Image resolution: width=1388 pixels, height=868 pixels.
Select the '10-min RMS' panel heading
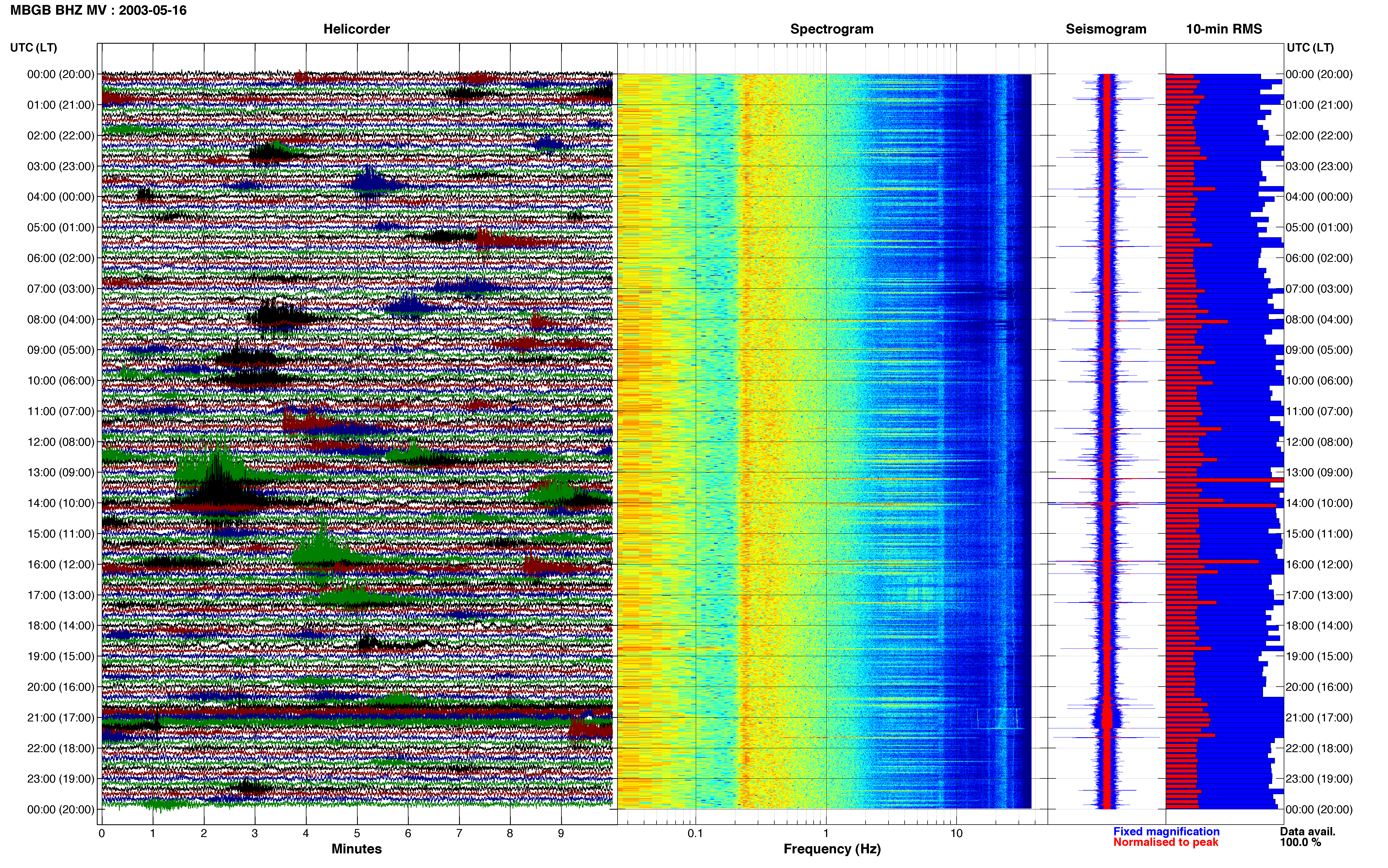tap(1224, 29)
